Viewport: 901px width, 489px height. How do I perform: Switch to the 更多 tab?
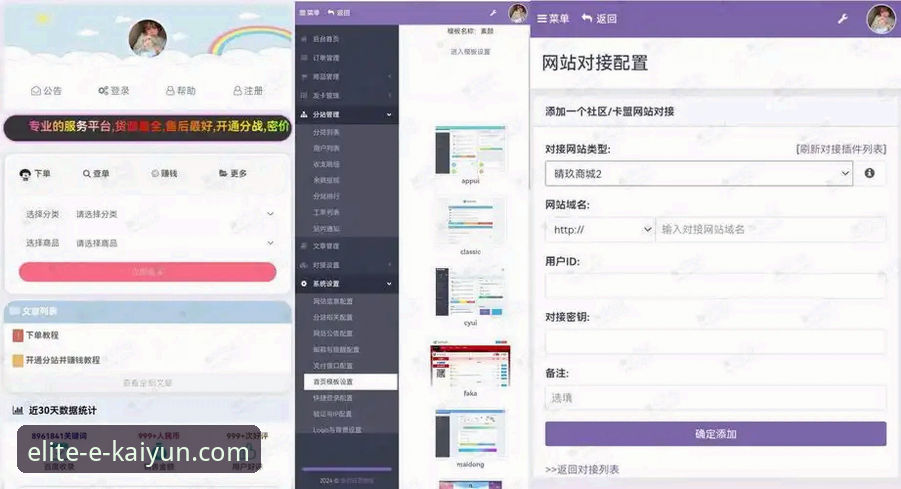coord(233,174)
